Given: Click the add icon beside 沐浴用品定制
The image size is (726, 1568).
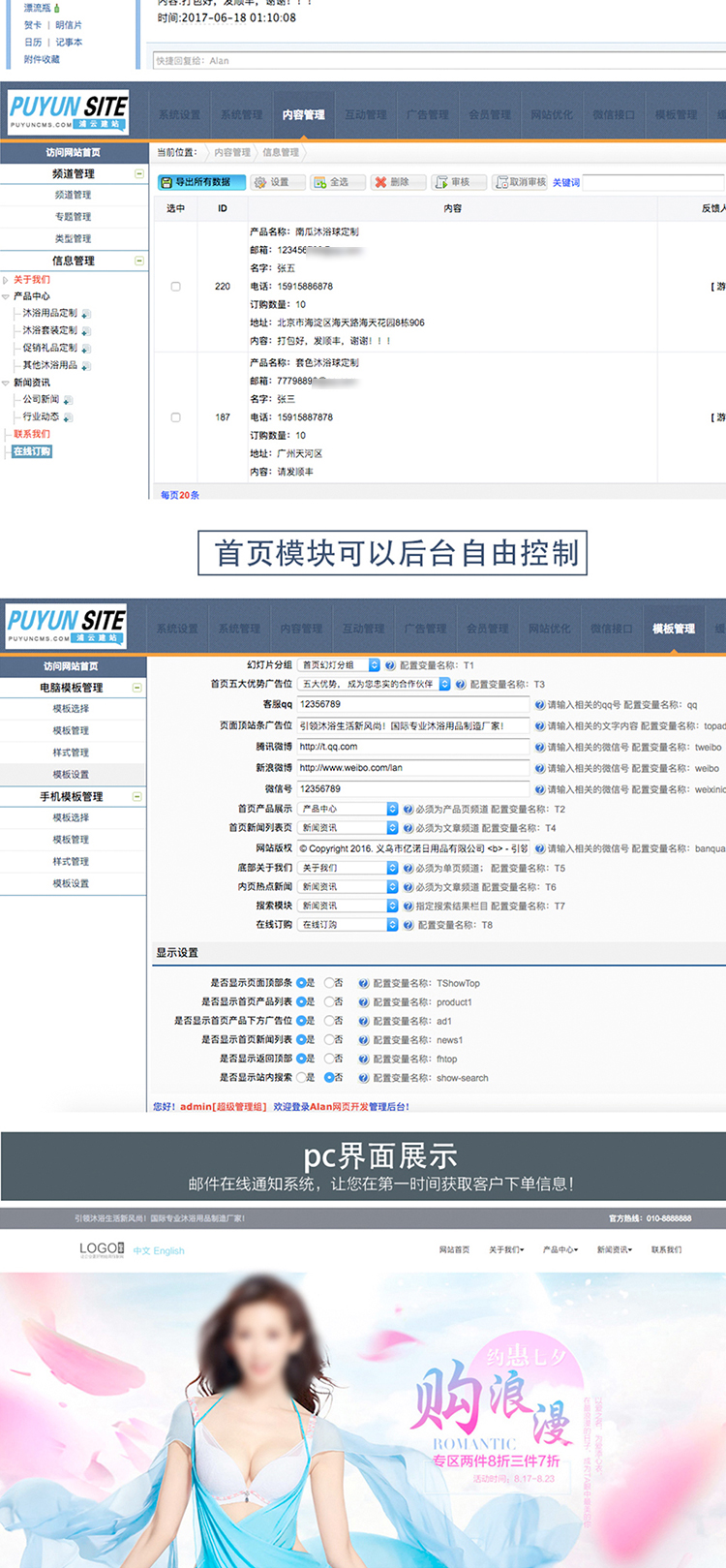Looking at the screenshot, I should pos(86,314).
